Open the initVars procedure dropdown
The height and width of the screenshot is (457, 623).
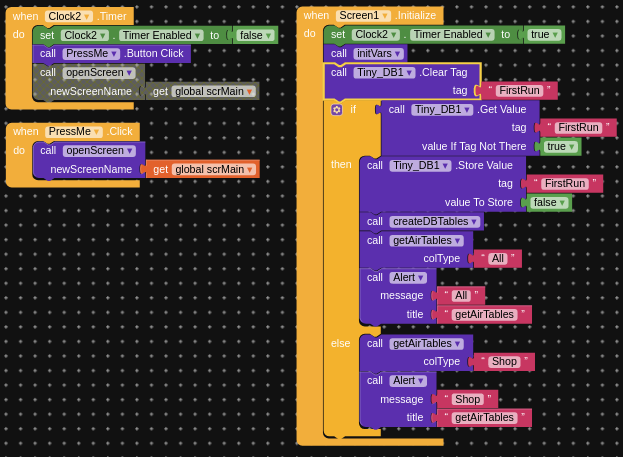coord(379,53)
